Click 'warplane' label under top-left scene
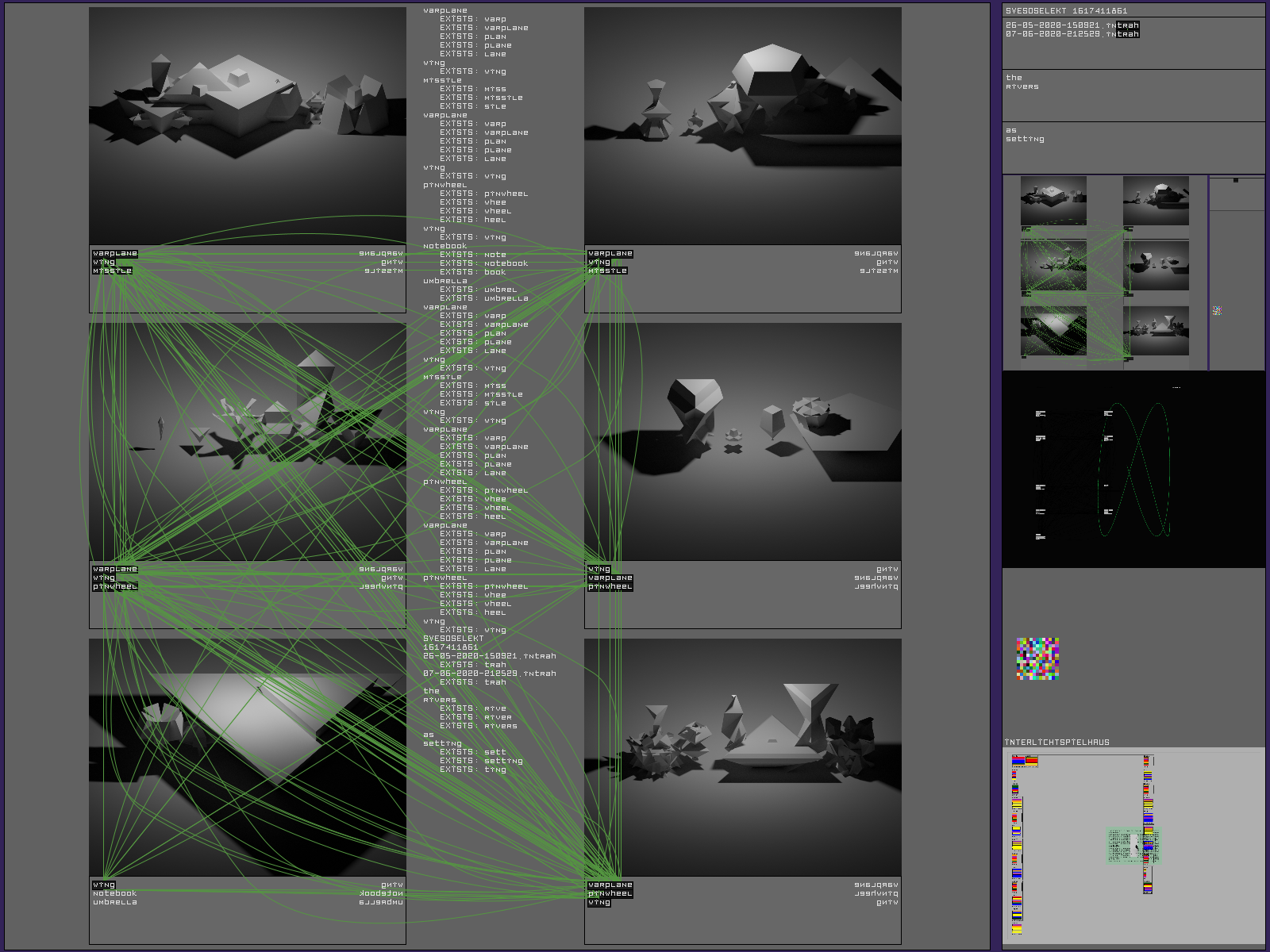The image size is (1270, 952). (x=115, y=254)
